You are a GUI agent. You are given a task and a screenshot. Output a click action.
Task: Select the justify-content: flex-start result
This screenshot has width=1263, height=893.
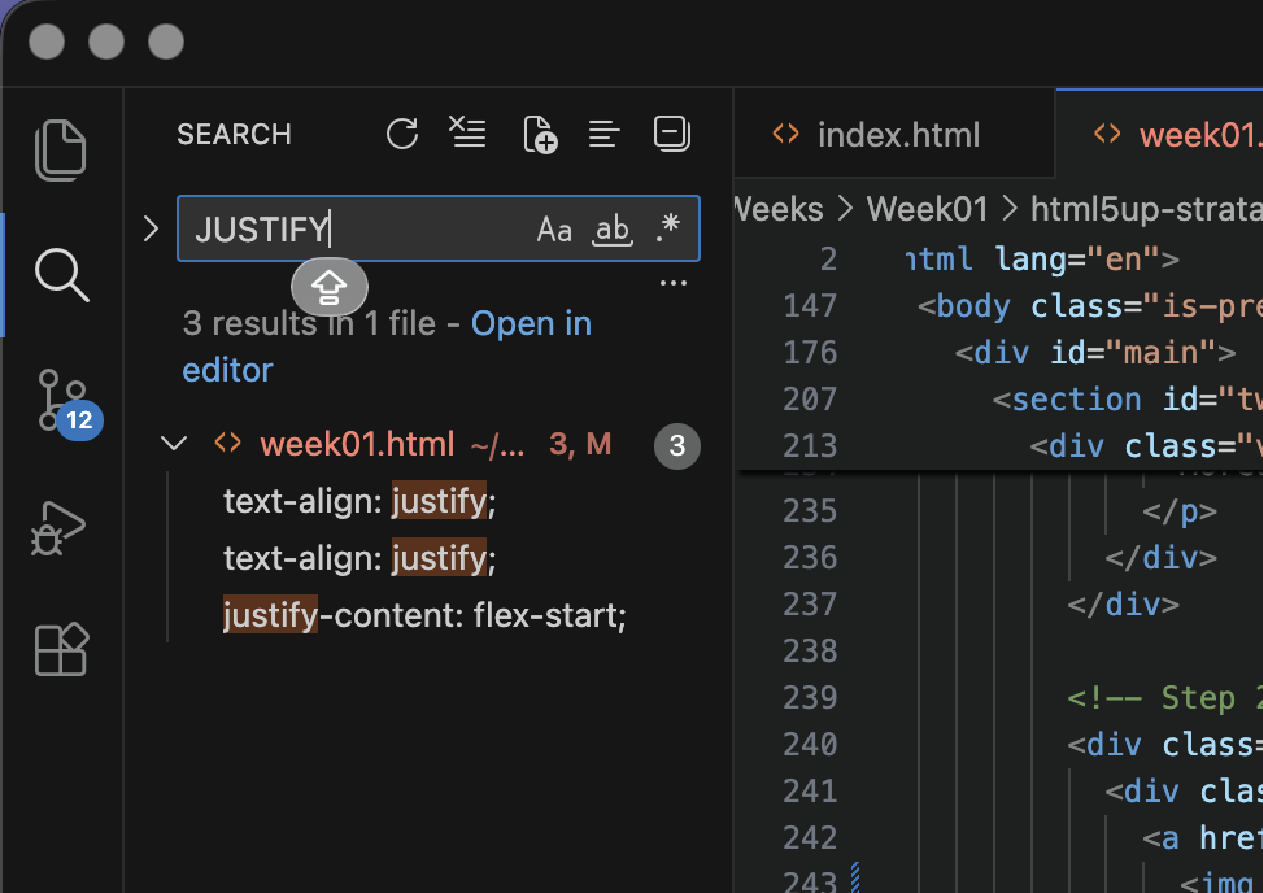pos(424,615)
